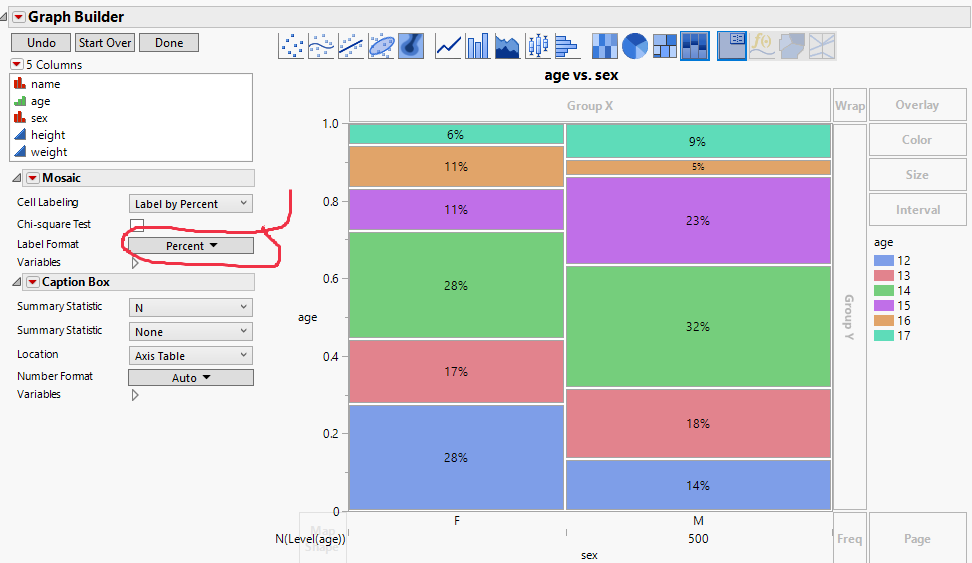Select the Line chart element icon
972x563 pixels.
[x=448, y=46]
